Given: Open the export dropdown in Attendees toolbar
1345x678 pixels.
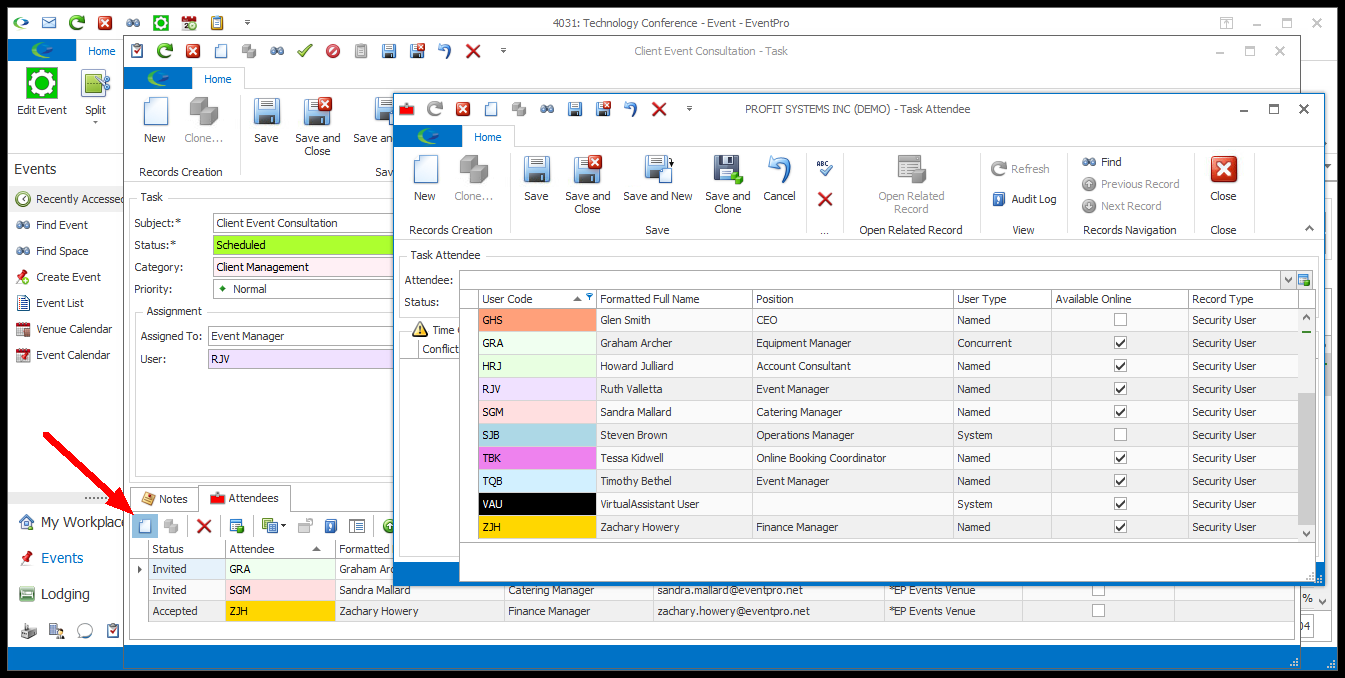Looking at the screenshot, I should point(273,525).
